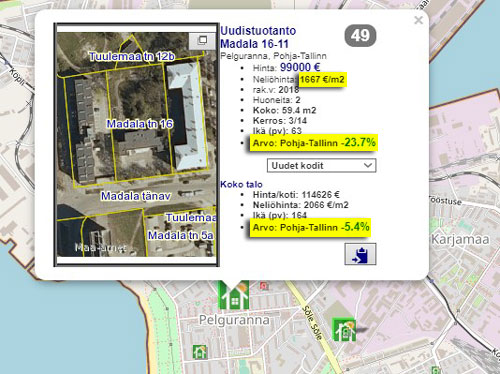This screenshot has height=374, width=500.
Task: Open the Uudet kodit dropdown
Action: 321,166
